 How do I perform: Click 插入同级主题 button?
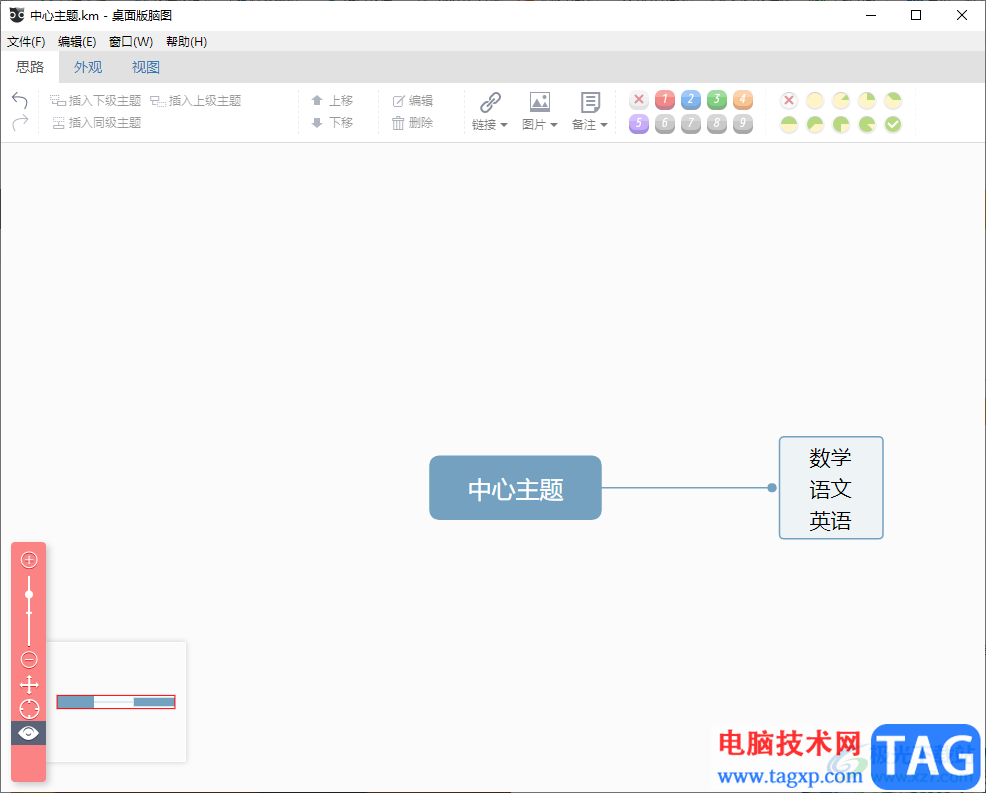96,123
